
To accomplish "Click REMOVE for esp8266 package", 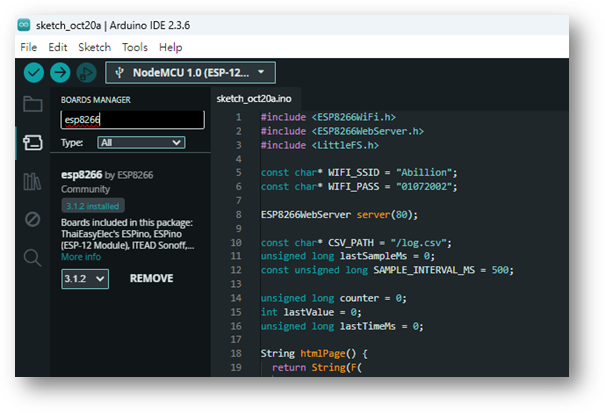I will [x=151, y=279].
